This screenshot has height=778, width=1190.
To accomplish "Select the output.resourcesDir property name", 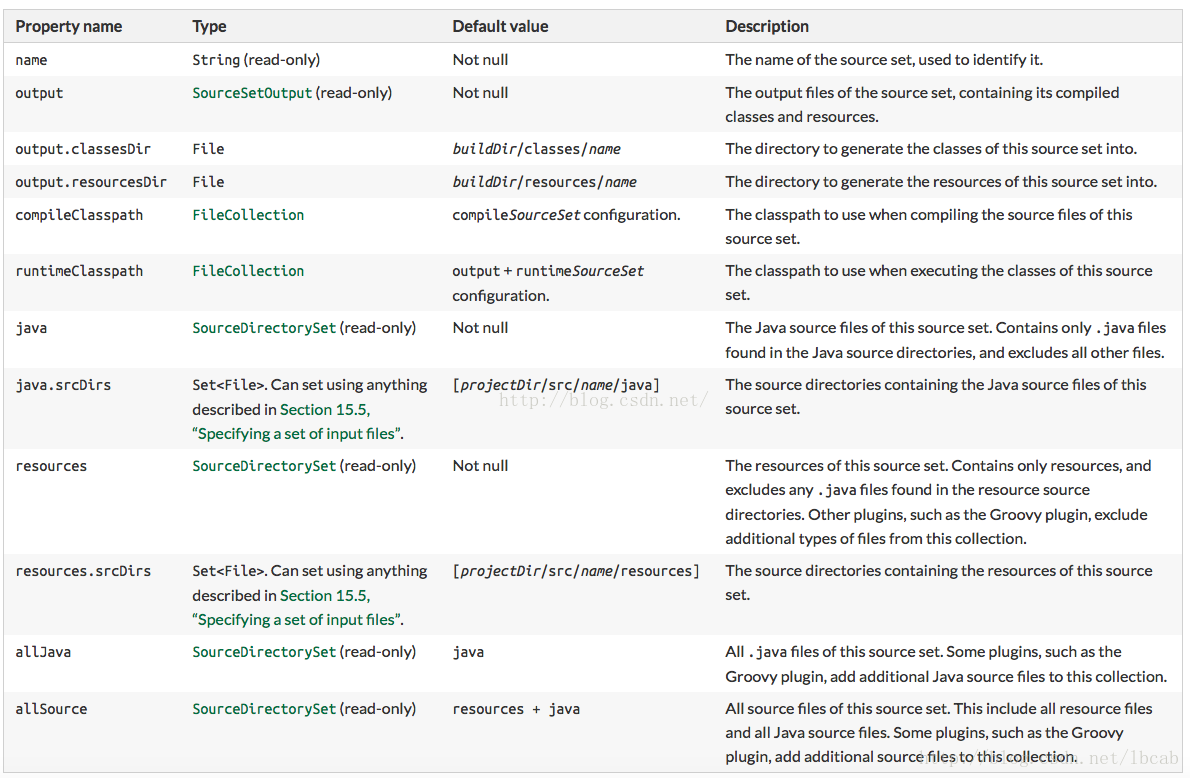I will click(x=91, y=182).
